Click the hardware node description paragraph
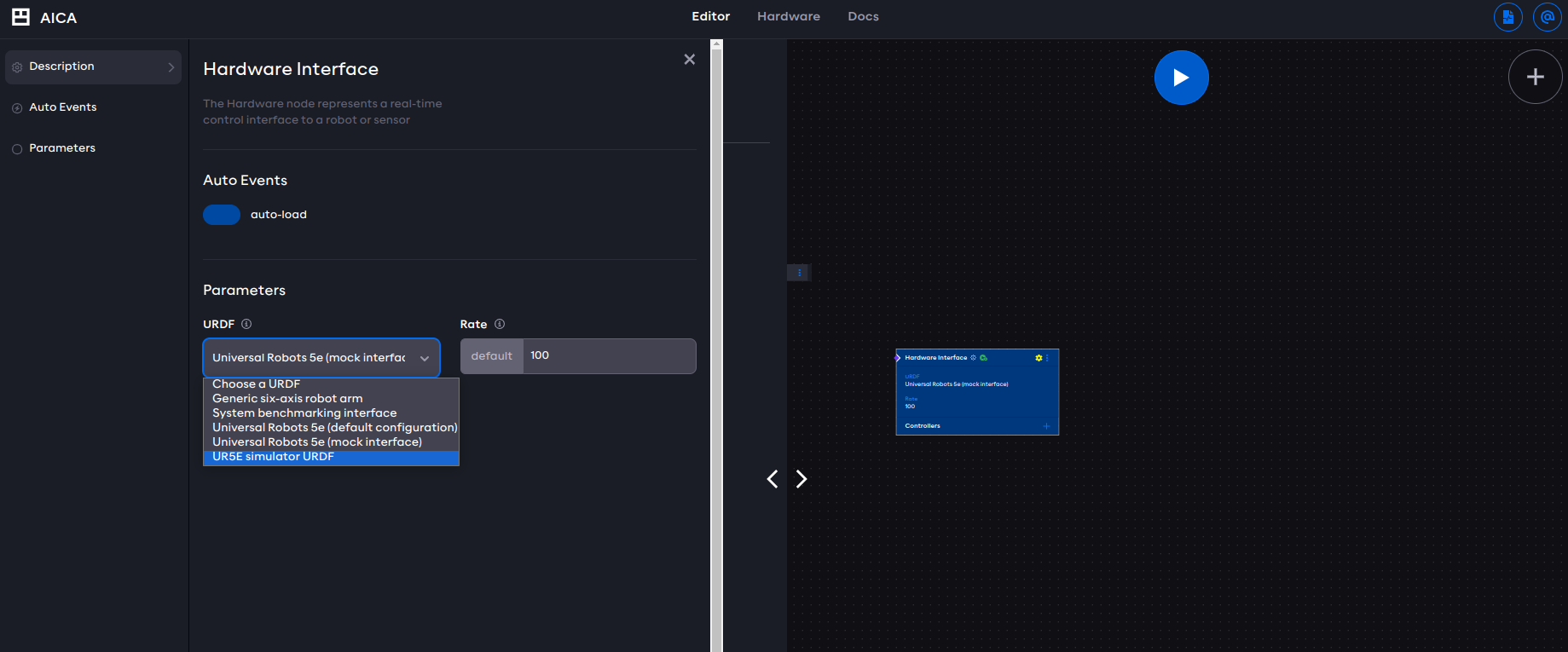The width and height of the screenshot is (1568, 652). pyautogui.click(x=322, y=112)
